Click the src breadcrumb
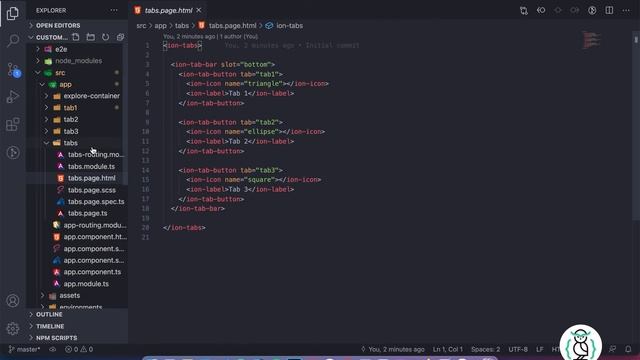This screenshot has height=360, width=640. click(x=141, y=26)
